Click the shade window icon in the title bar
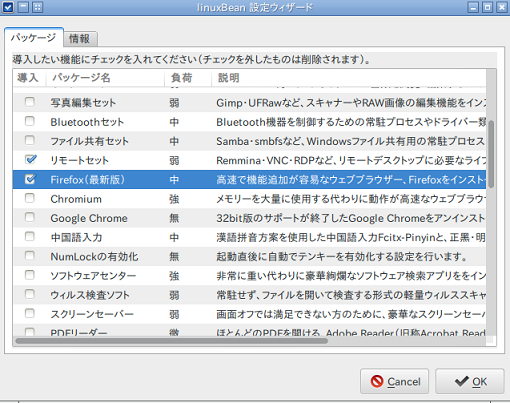This screenshot has width=510, height=403. [x=23, y=7]
